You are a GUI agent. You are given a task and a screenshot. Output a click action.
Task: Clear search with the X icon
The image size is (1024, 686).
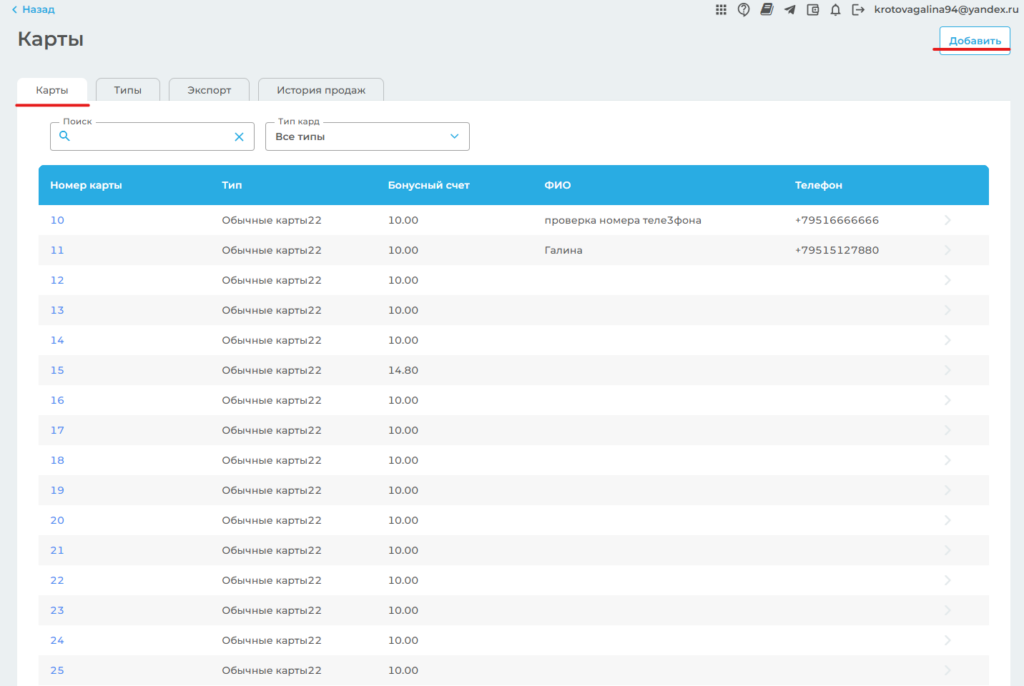point(239,137)
